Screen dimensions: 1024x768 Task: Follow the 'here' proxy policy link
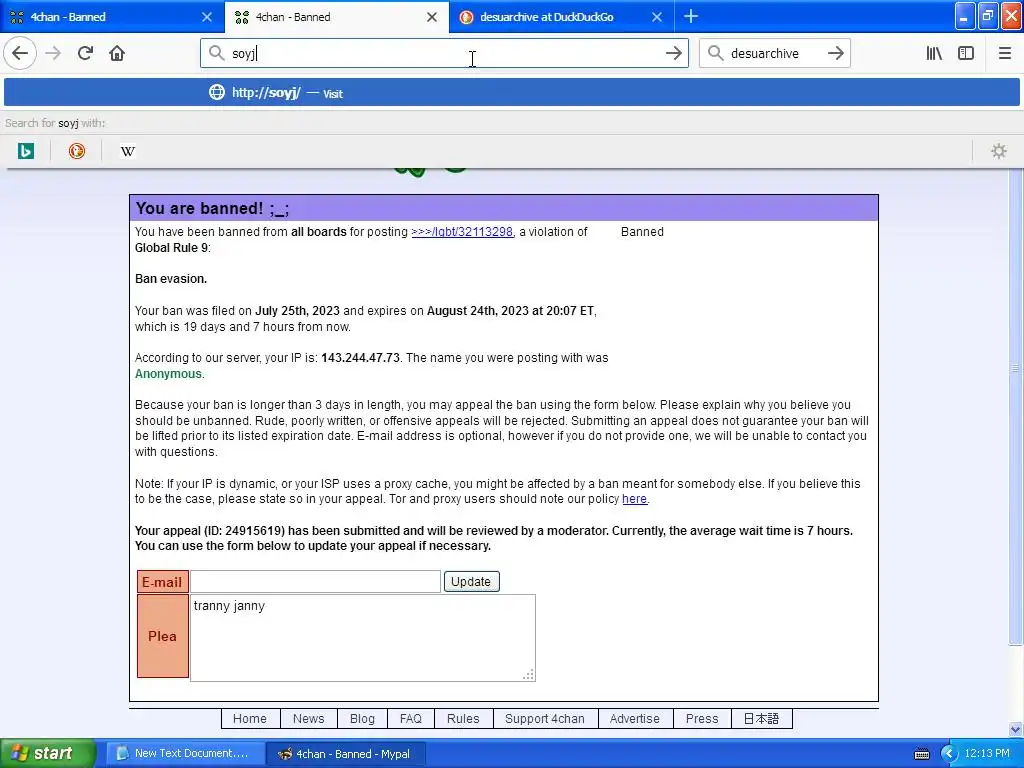click(x=634, y=499)
